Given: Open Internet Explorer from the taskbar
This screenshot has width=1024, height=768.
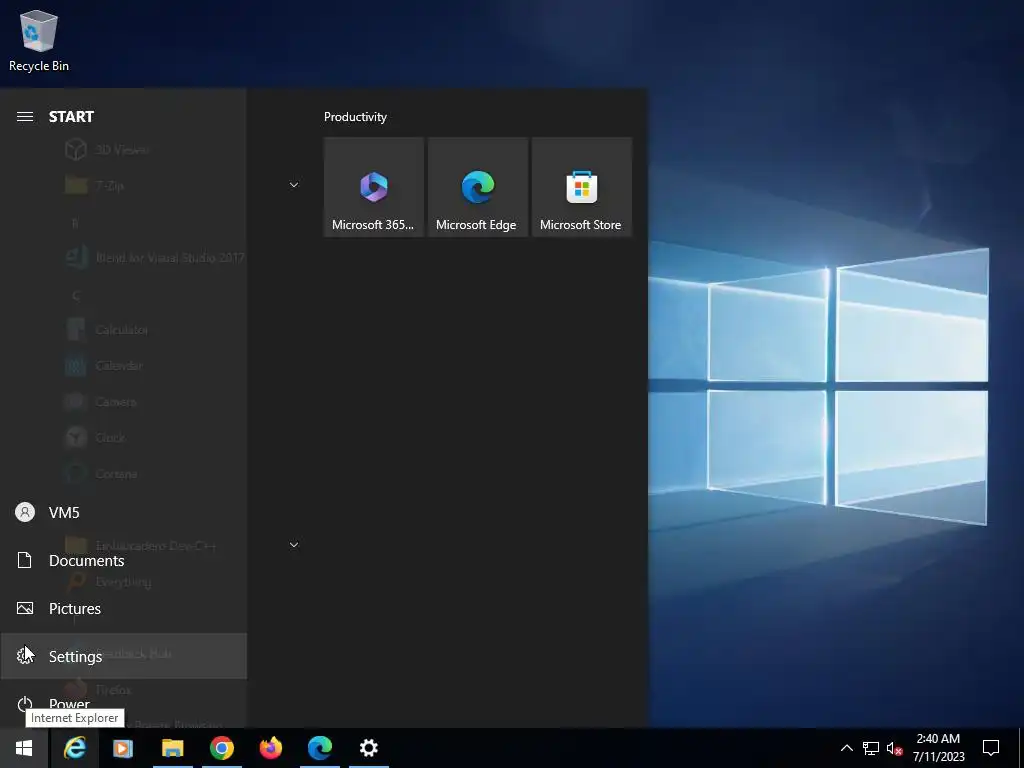Looking at the screenshot, I should (x=74, y=748).
